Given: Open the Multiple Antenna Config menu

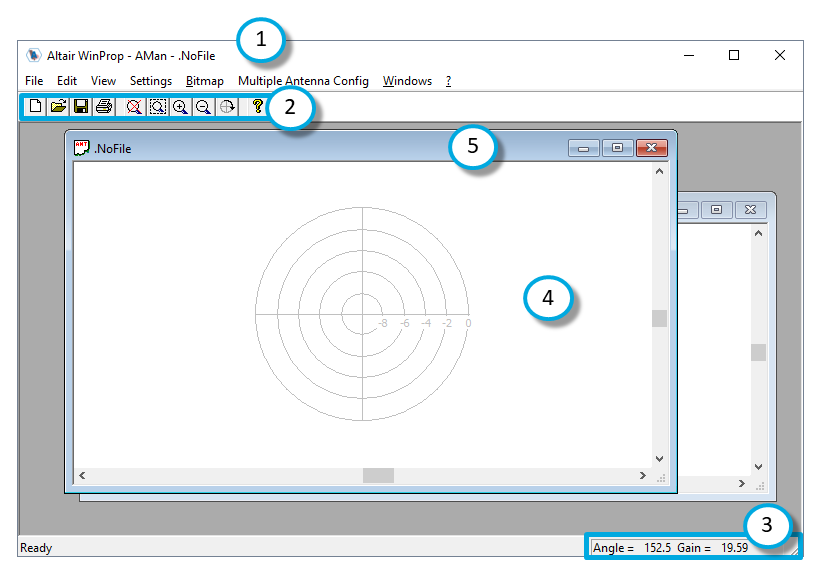Looking at the screenshot, I should (x=303, y=81).
